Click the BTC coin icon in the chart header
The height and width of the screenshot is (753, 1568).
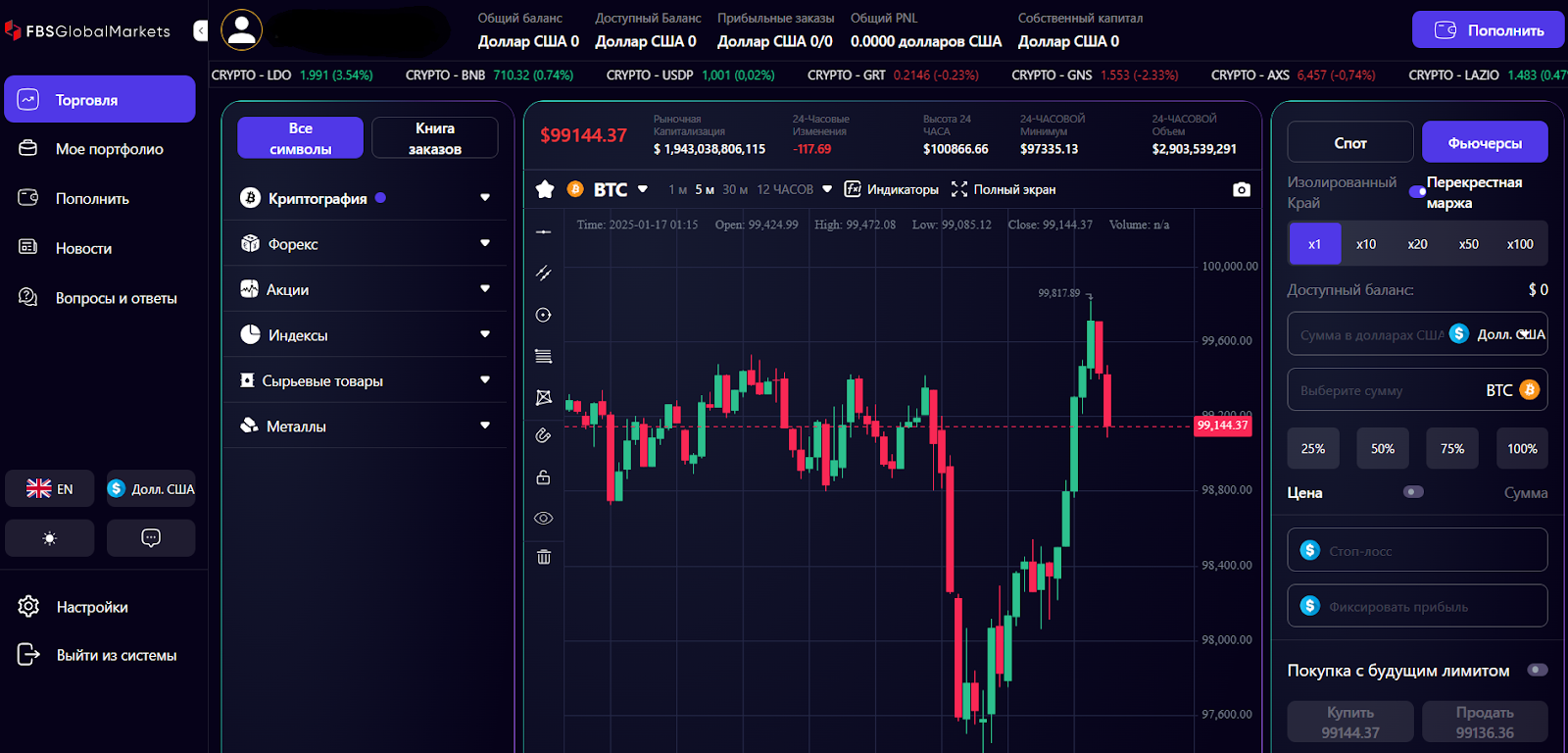575,189
